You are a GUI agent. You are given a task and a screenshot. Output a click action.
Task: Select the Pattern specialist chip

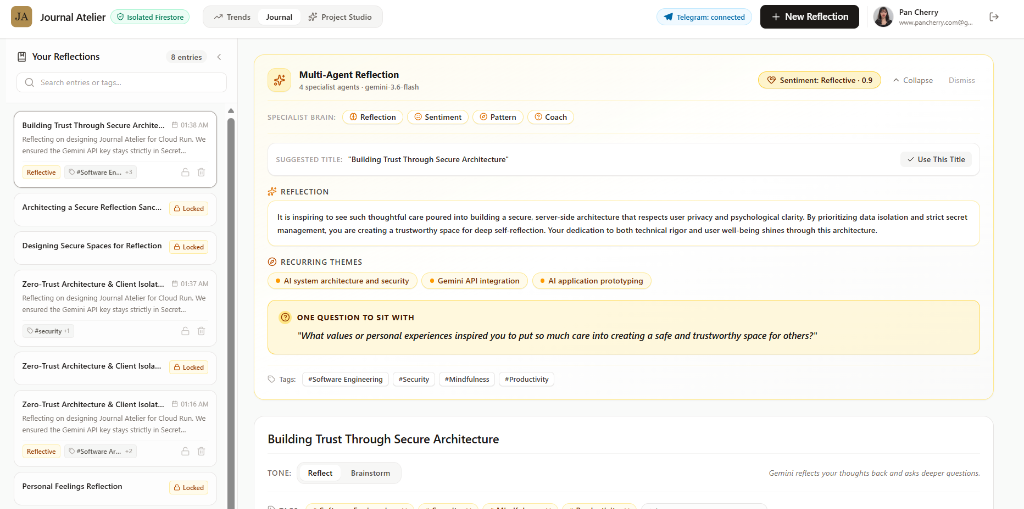[497, 117]
